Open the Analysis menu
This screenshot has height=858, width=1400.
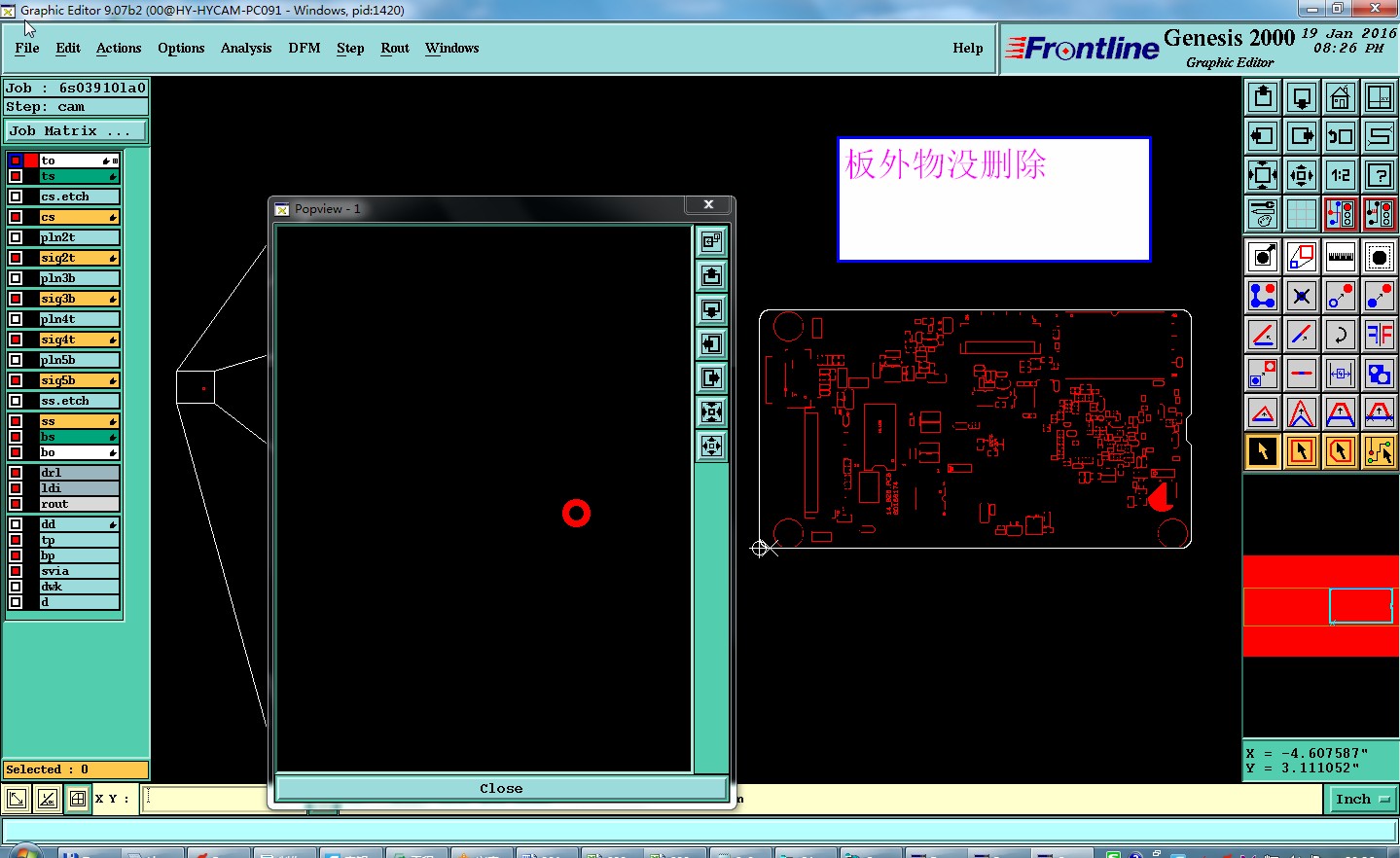pyautogui.click(x=246, y=48)
